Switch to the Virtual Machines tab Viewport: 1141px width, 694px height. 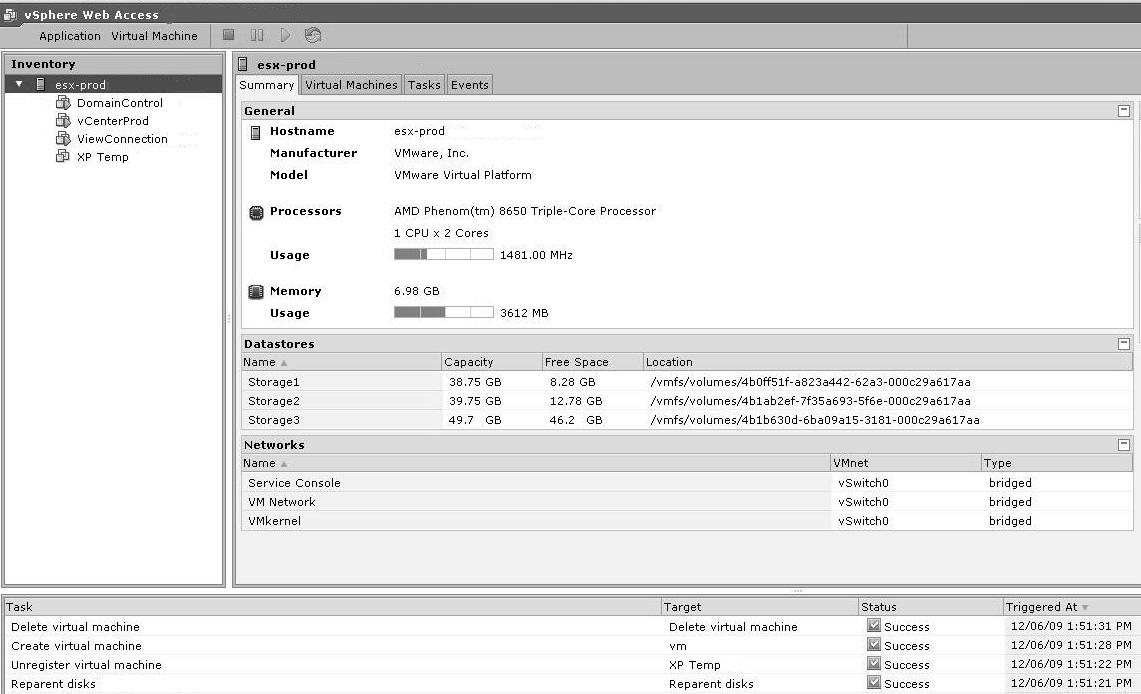[351, 85]
